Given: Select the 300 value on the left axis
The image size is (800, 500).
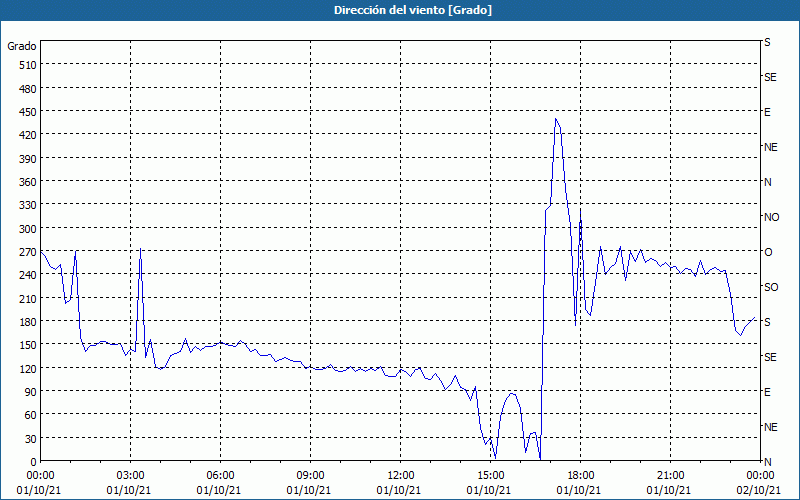Looking at the screenshot, I should (x=28, y=229).
